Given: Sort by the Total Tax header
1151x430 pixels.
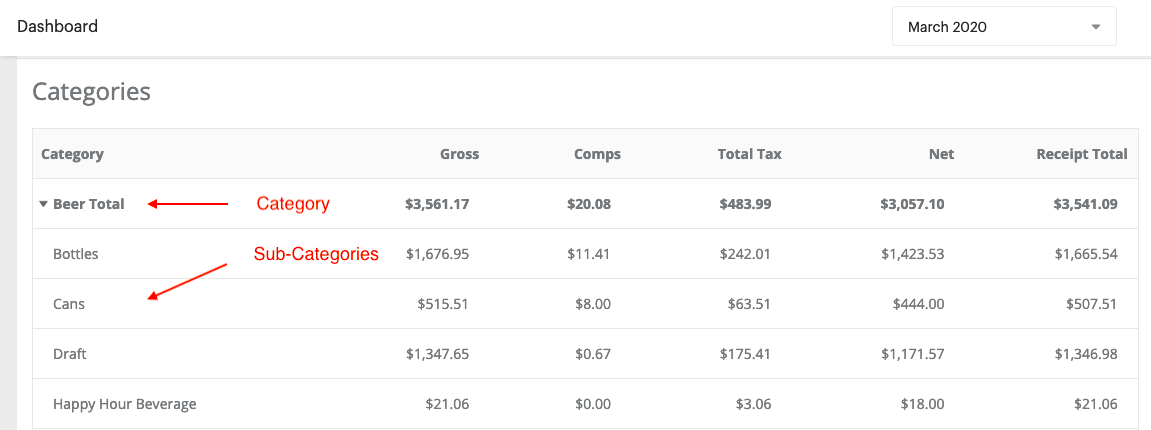Looking at the screenshot, I should click(749, 154).
